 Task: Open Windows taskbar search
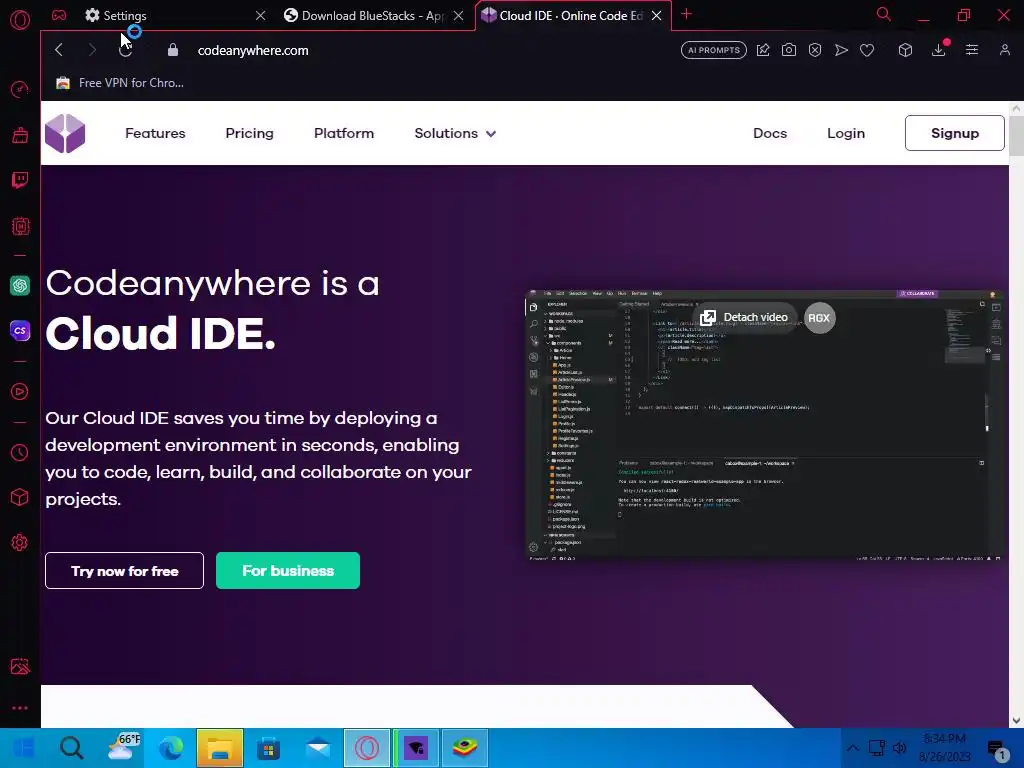coord(72,748)
